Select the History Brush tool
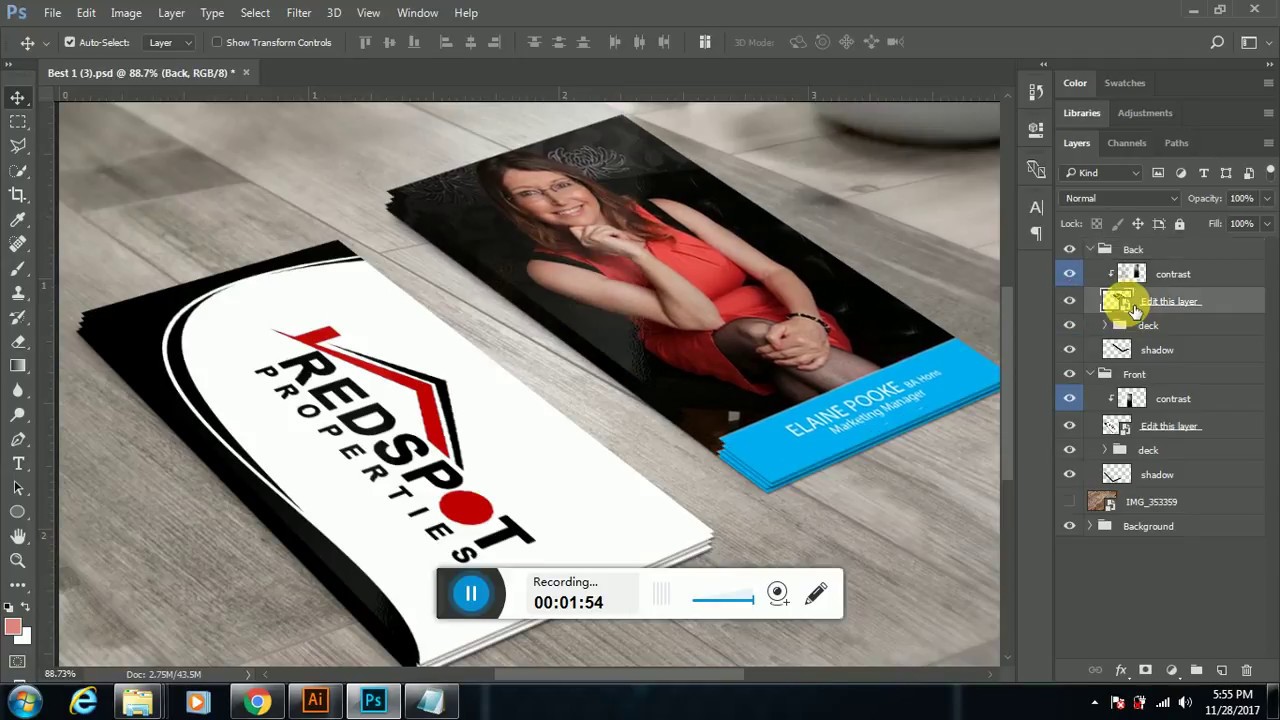Screen dimensions: 1280x720 [18, 317]
